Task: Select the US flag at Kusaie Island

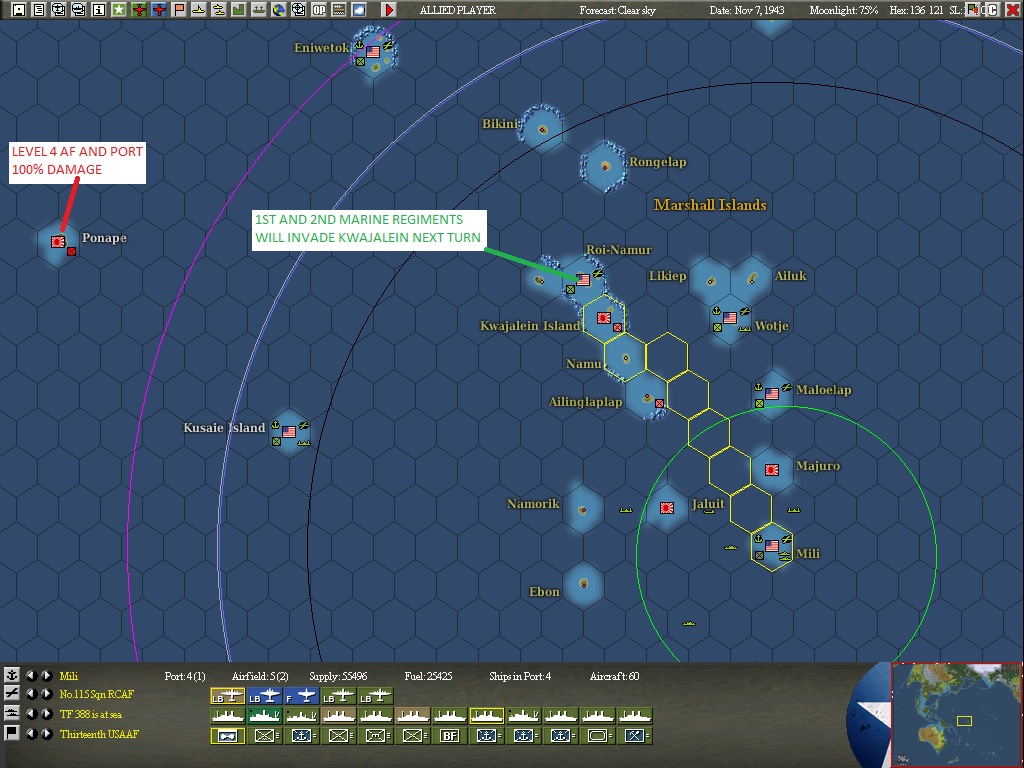Action: [x=289, y=432]
